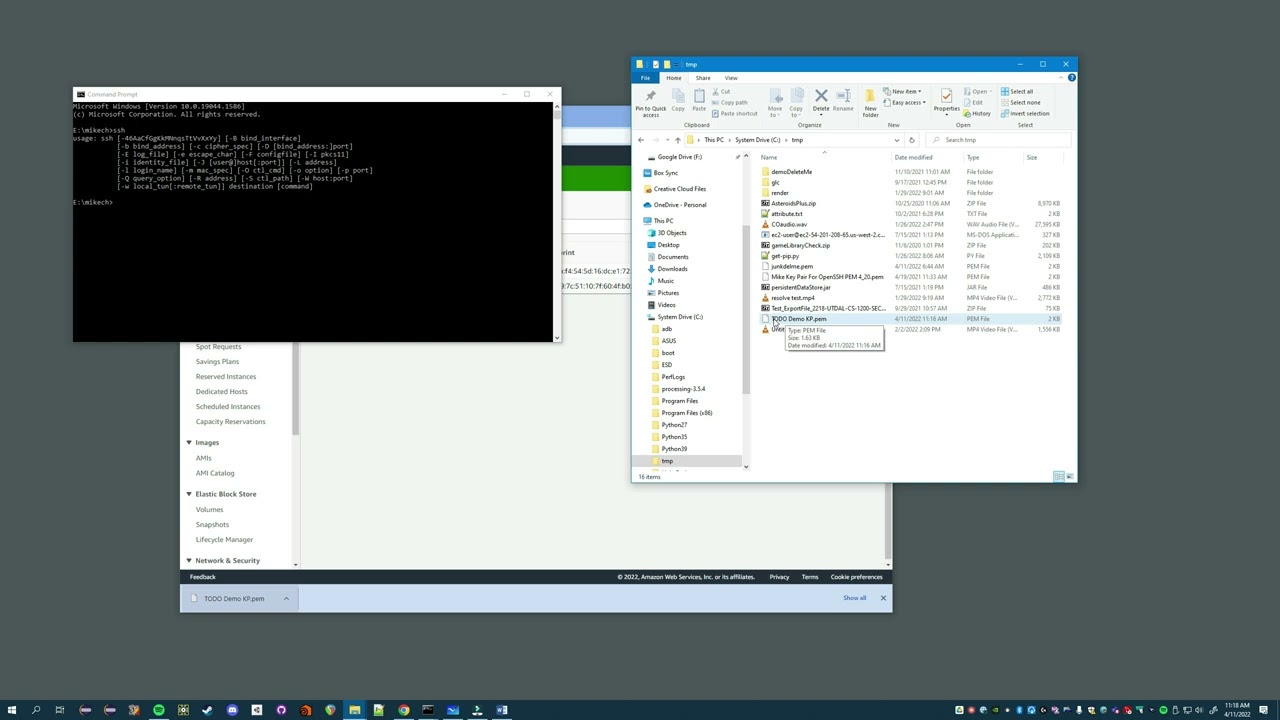This screenshot has height=720, width=1280.
Task: Open the AMIs link in AWS sidebar
Action: [203, 458]
